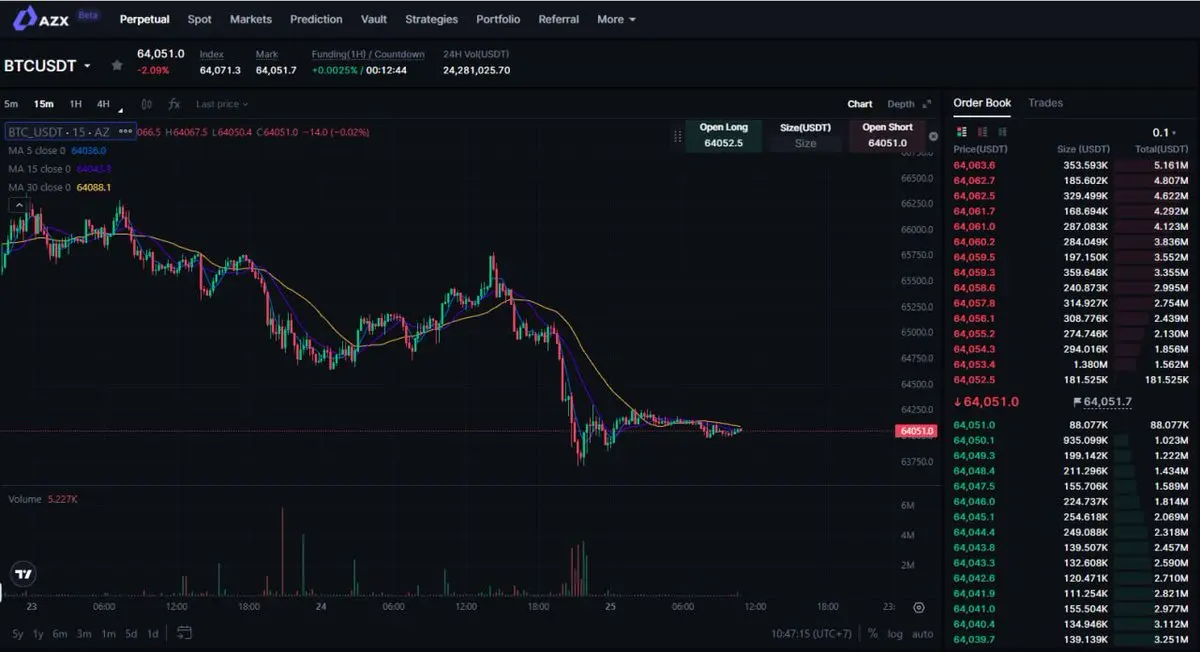This screenshot has width=1200, height=652.
Task: Open the go-to-date calendar icon
Action: pyautogui.click(x=184, y=633)
